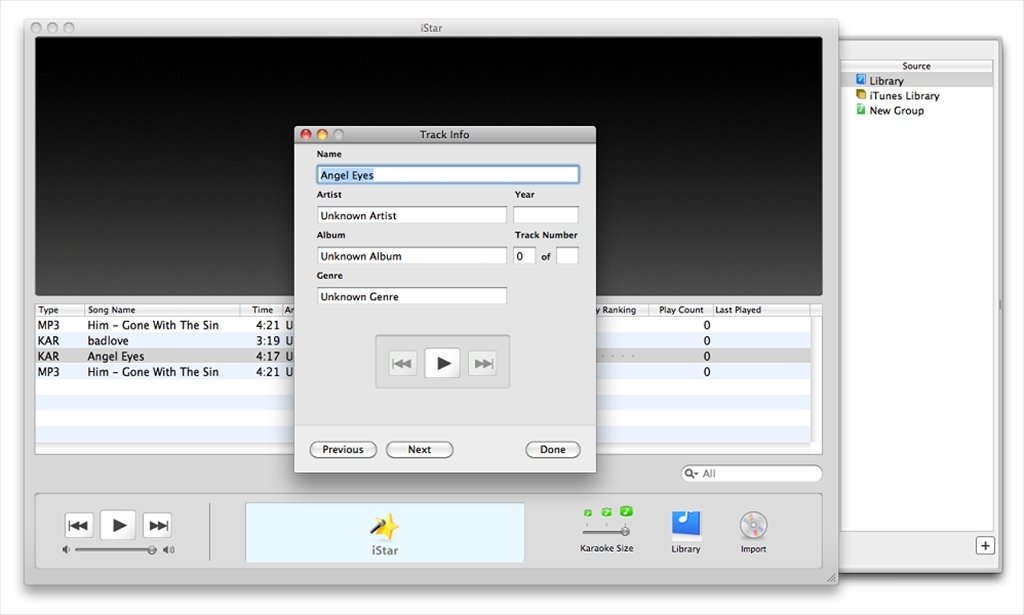Image resolution: width=1024 pixels, height=615 pixels.
Task: Sort by the Song Name column header
Action: point(161,309)
